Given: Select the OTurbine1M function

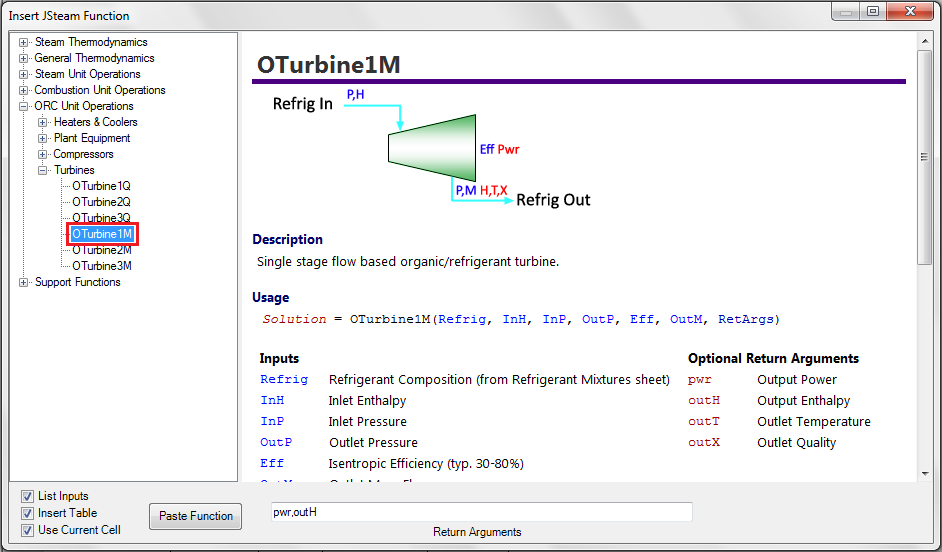Looking at the screenshot, I should pyautogui.click(x=102, y=234).
